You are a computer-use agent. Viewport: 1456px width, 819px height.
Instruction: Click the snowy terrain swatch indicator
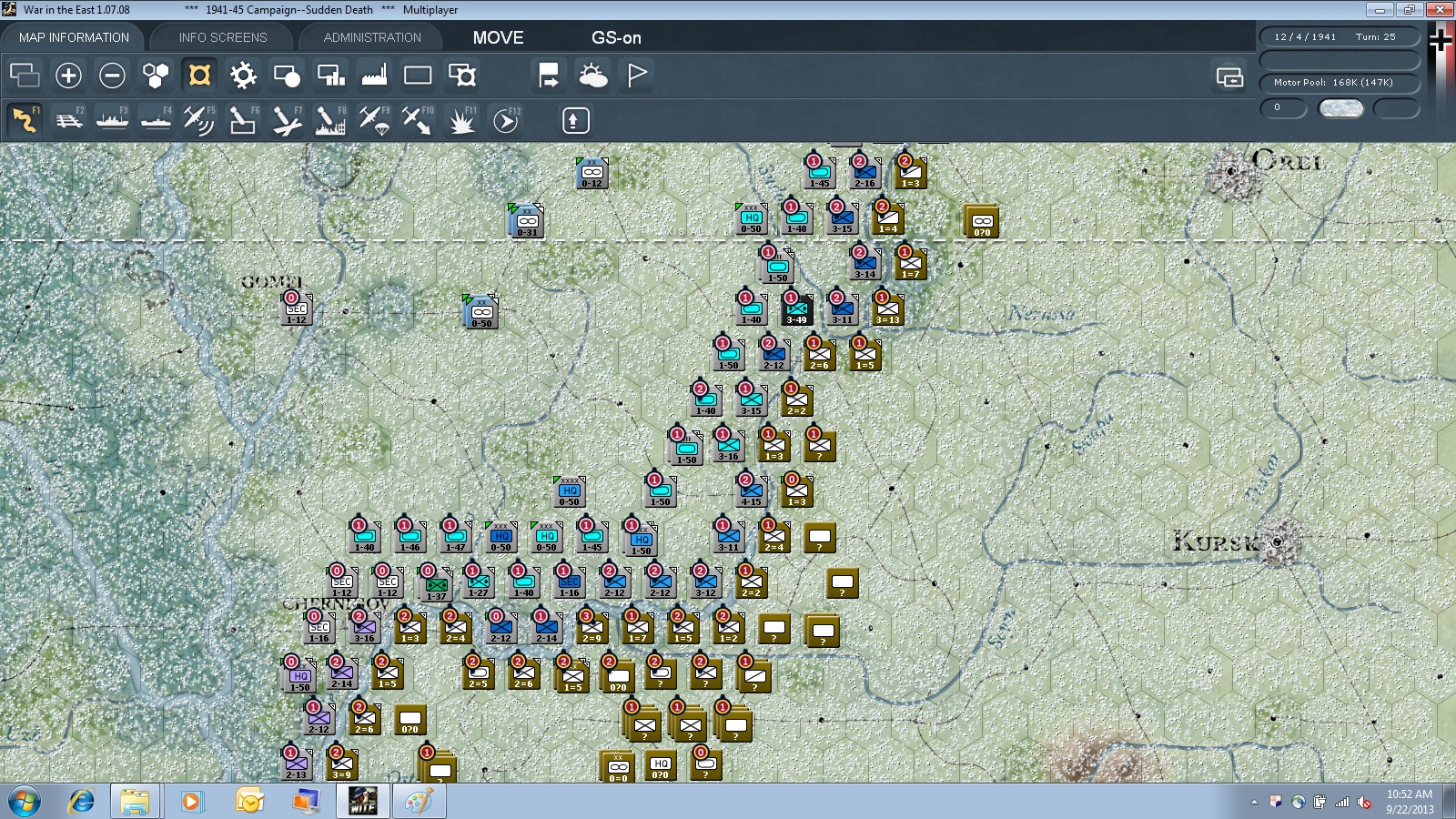coord(1341,108)
